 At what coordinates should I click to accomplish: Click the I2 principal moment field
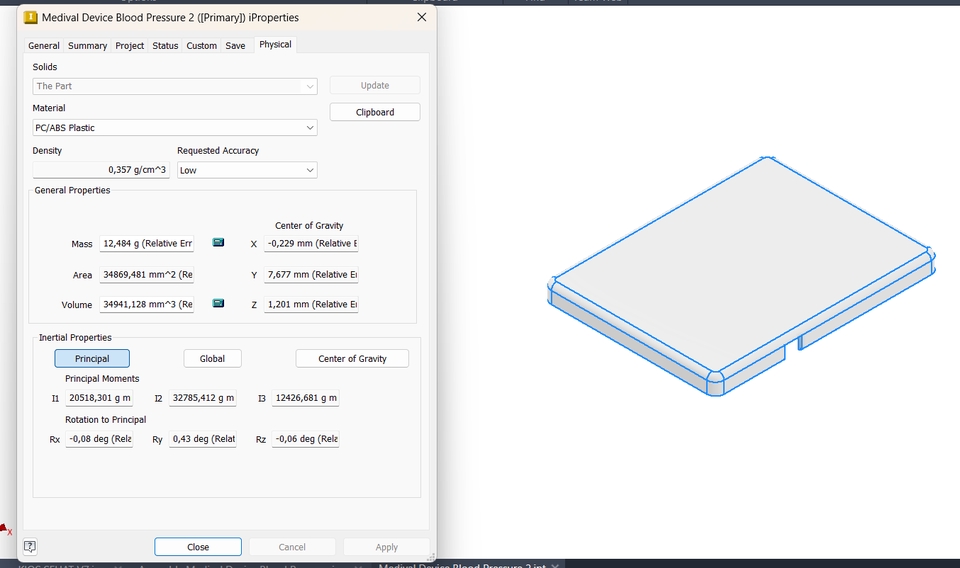[x=203, y=398]
